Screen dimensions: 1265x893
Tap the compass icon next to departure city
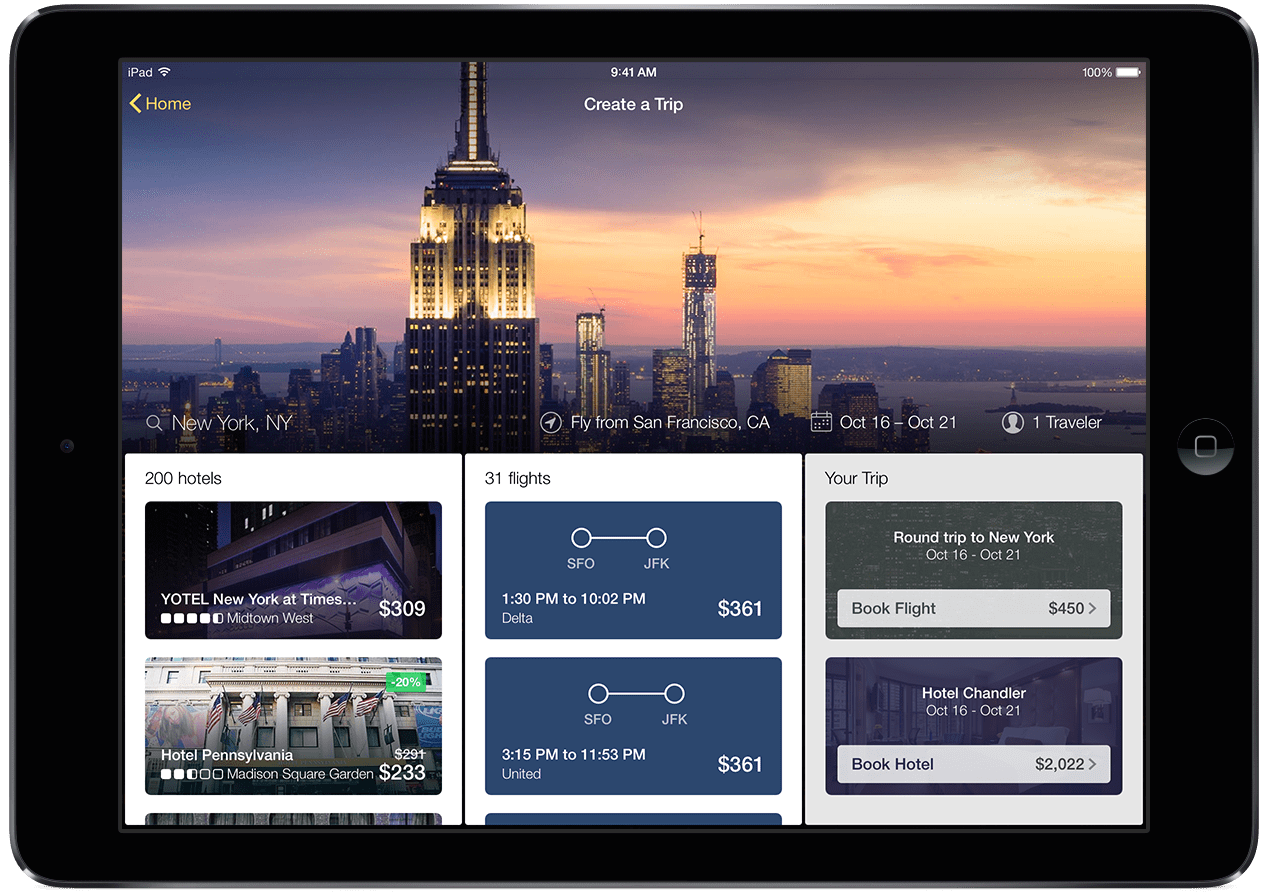tap(551, 422)
